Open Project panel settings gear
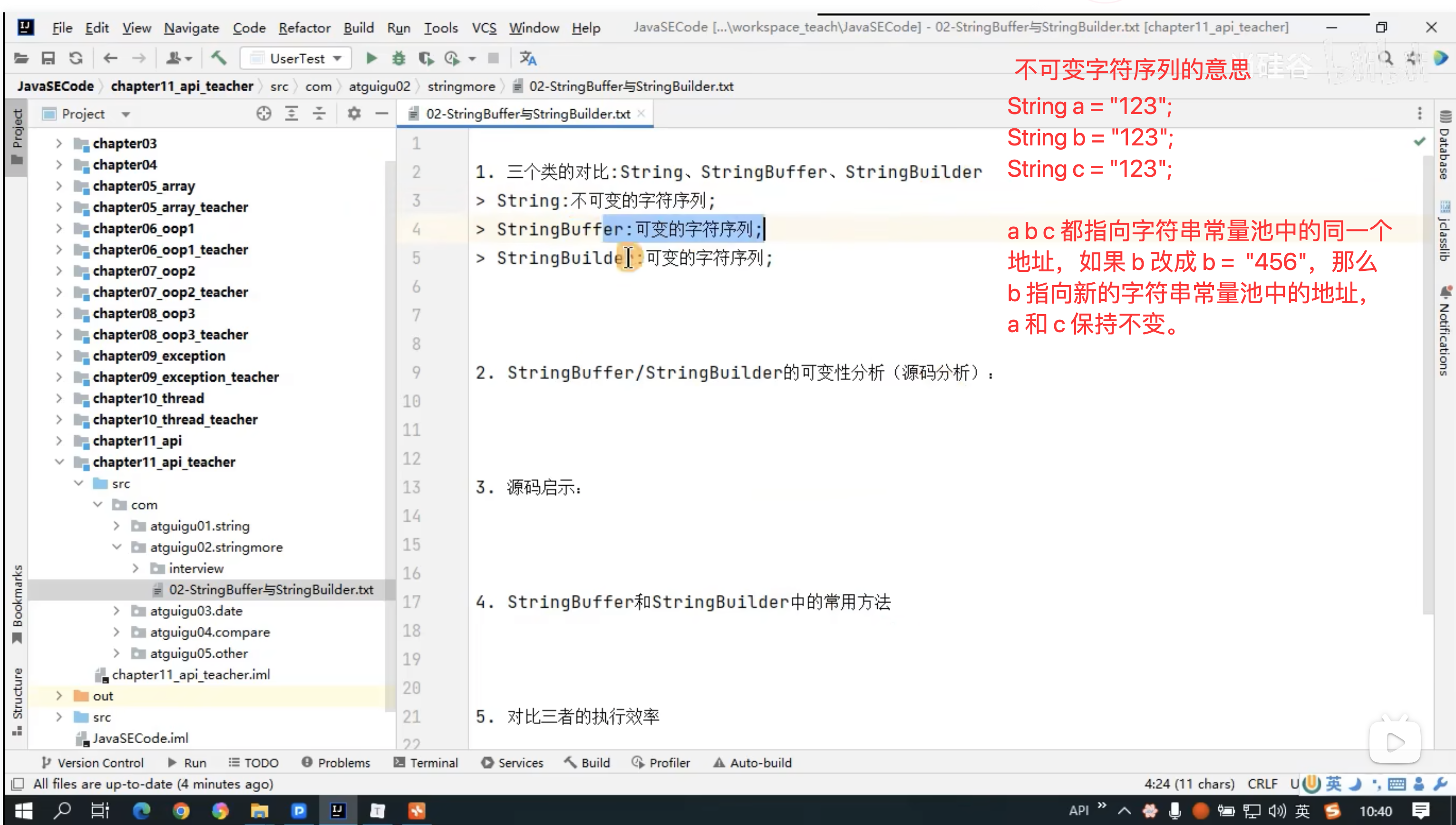The width and height of the screenshot is (1456, 825). [x=354, y=114]
